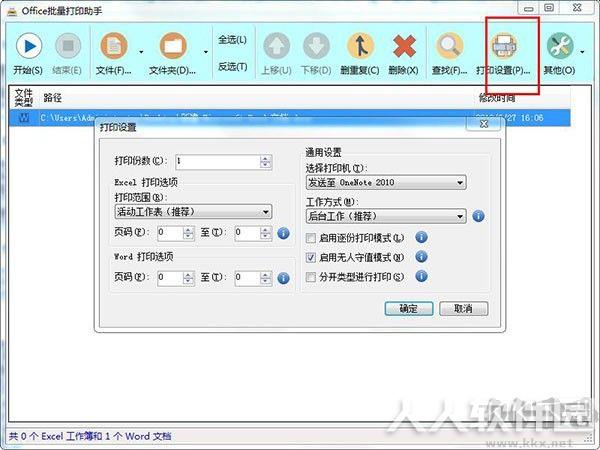Click the Stop (结束) icon
The image size is (600, 450).
[x=68, y=46]
